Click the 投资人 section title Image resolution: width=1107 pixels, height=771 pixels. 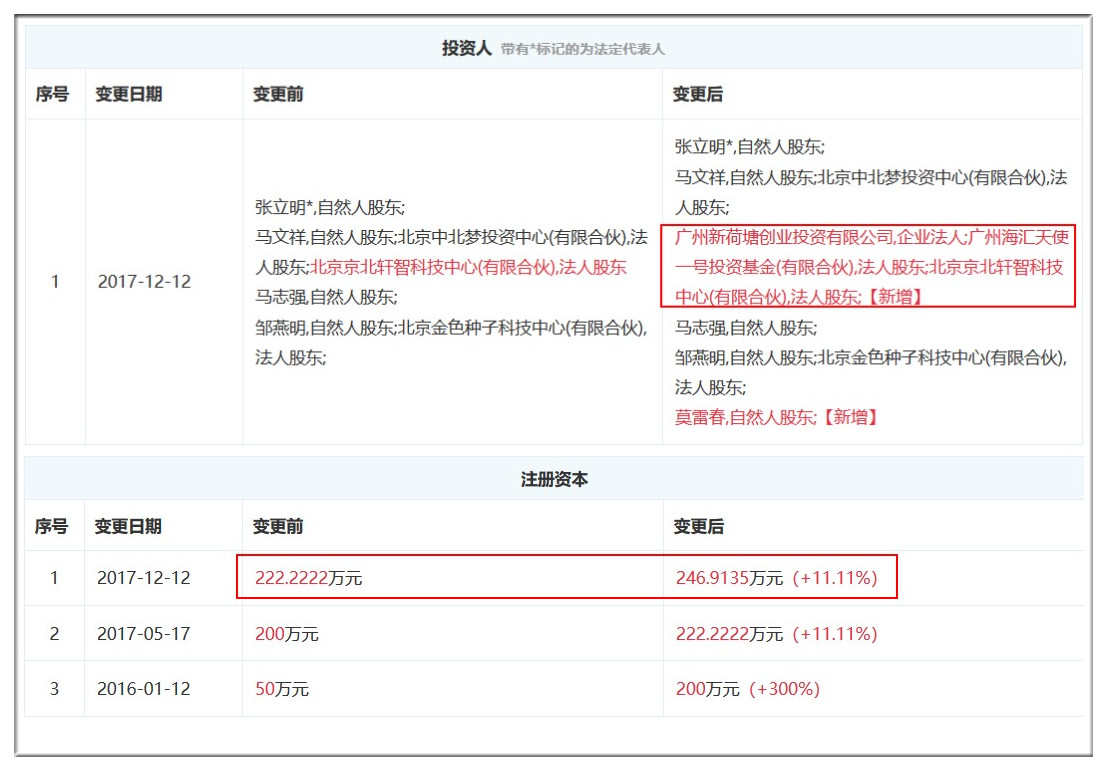(466, 48)
